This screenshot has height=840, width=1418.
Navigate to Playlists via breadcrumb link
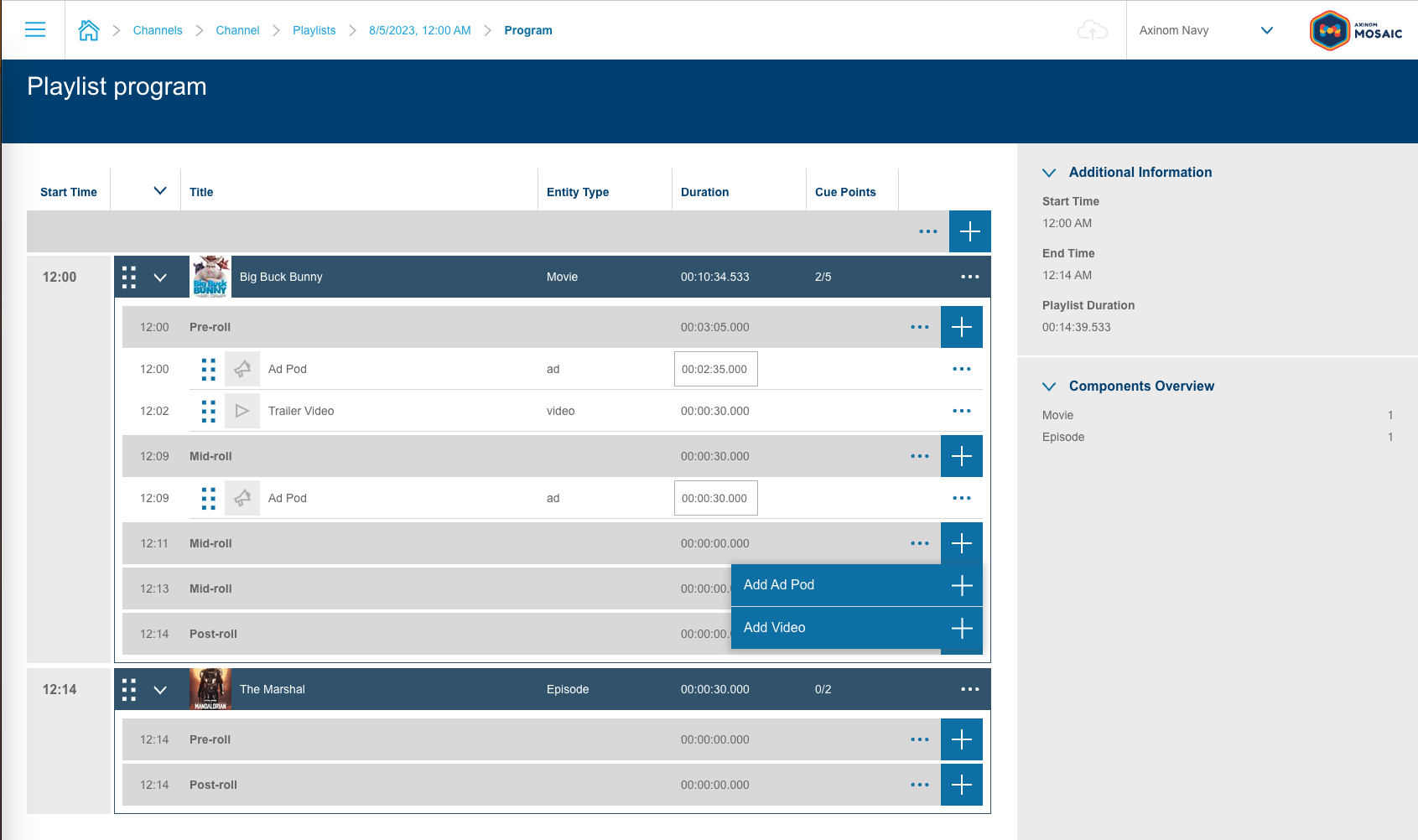click(314, 29)
